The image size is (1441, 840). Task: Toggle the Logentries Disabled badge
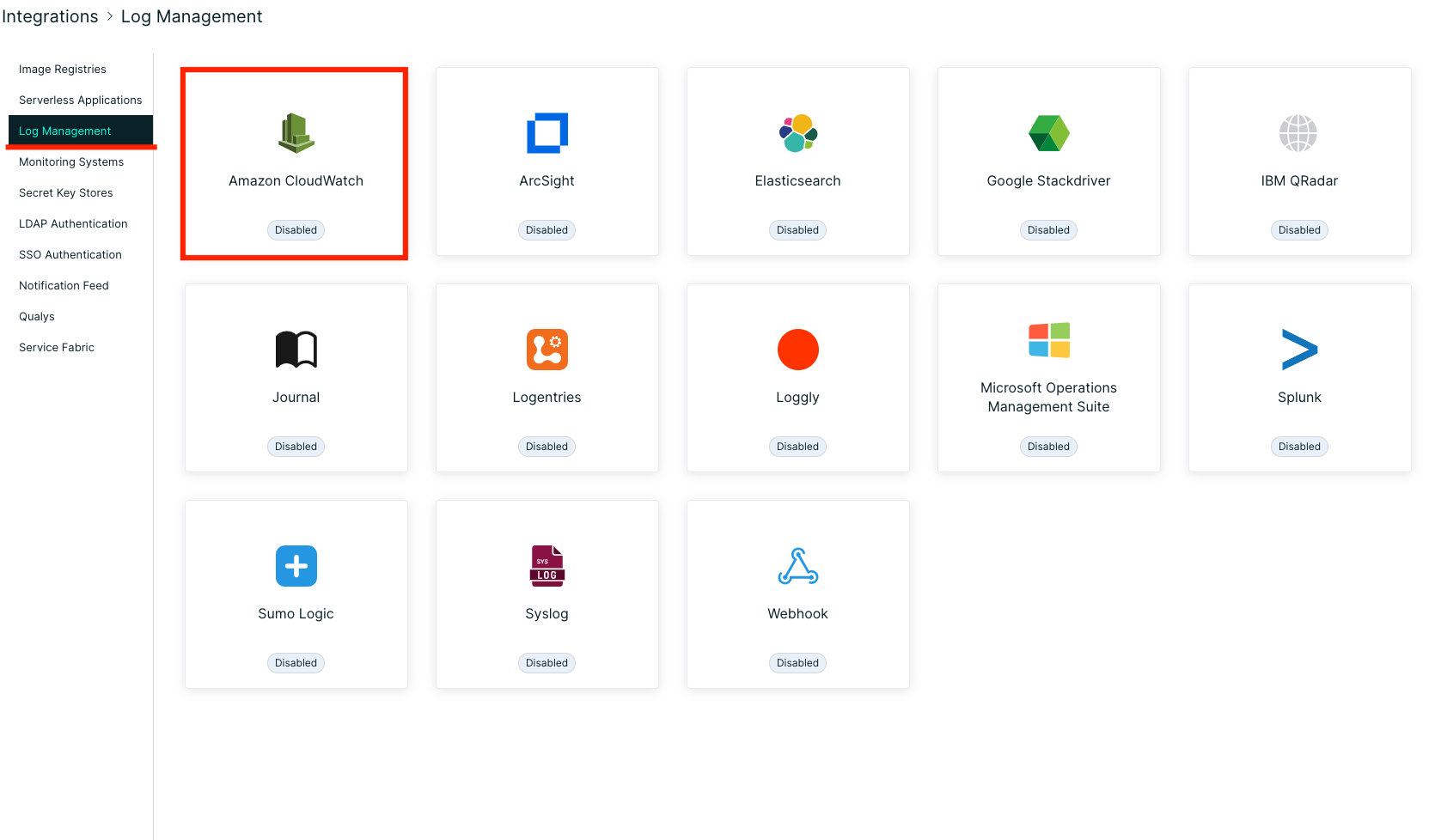point(546,446)
